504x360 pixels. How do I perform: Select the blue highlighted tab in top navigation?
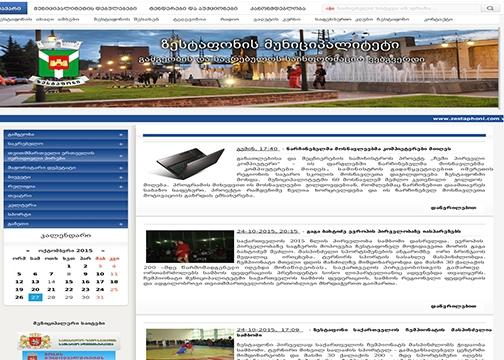[13, 8]
